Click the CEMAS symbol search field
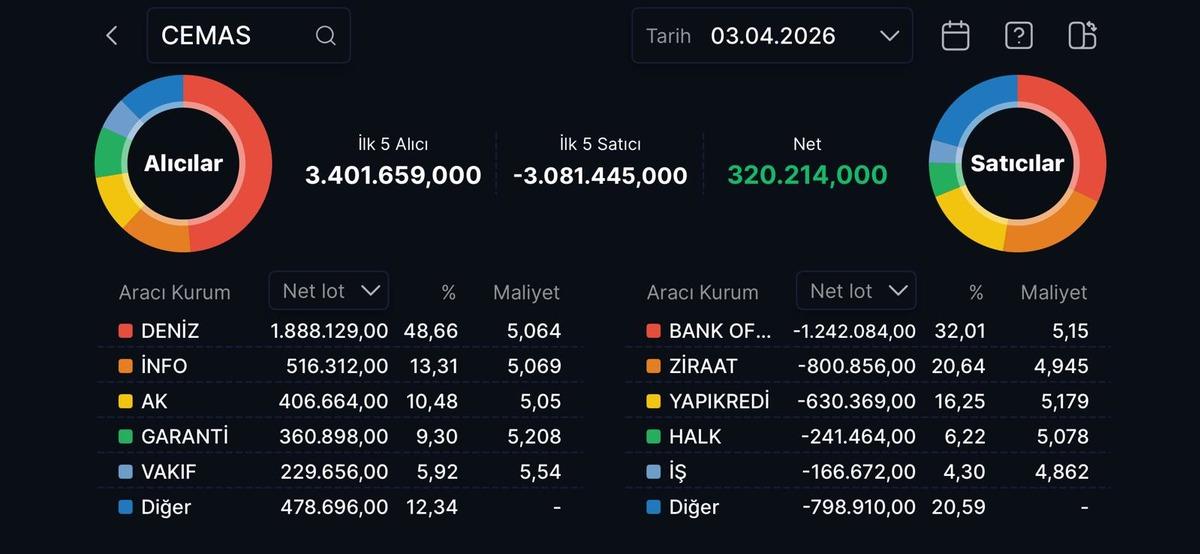The image size is (1200, 554). (235, 36)
